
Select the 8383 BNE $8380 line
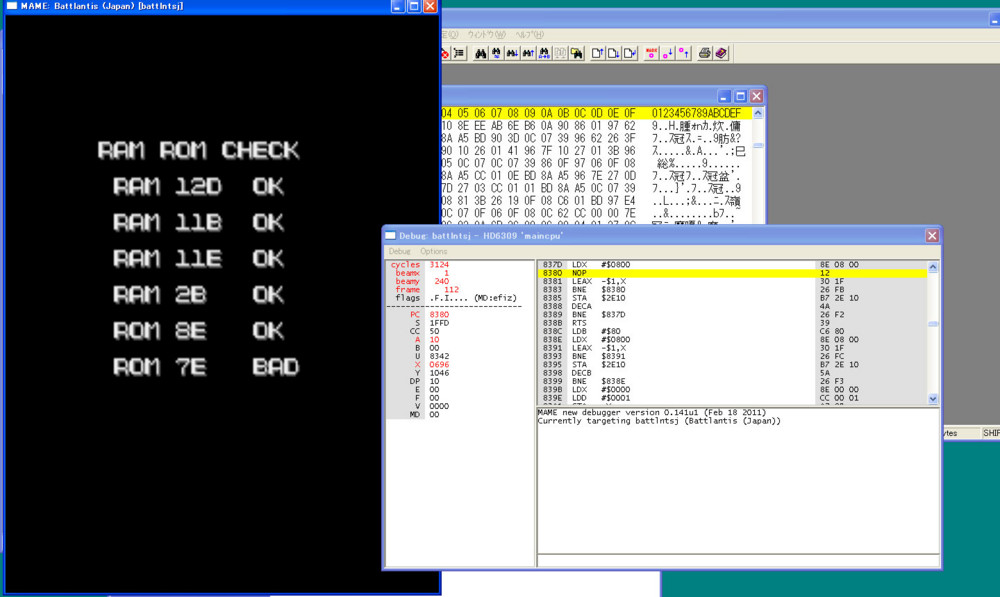pos(732,290)
